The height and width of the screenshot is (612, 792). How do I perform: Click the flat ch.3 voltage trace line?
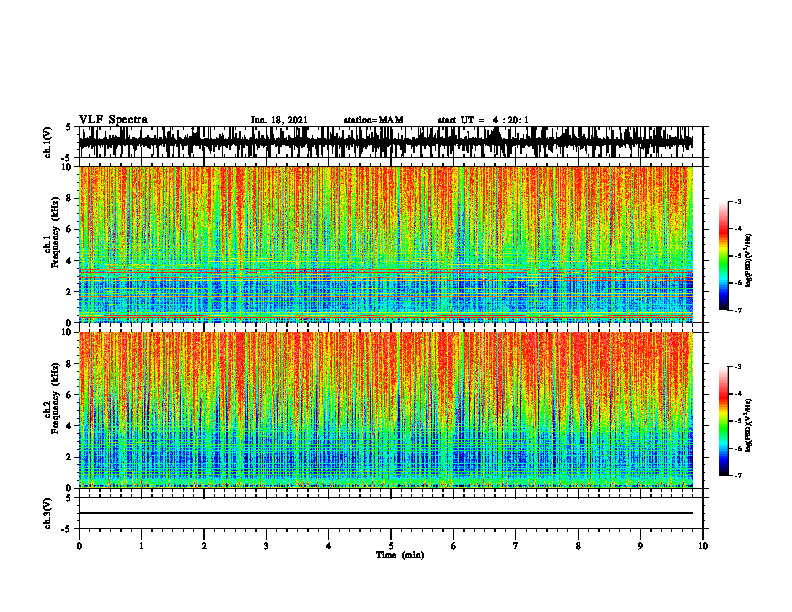point(386,513)
